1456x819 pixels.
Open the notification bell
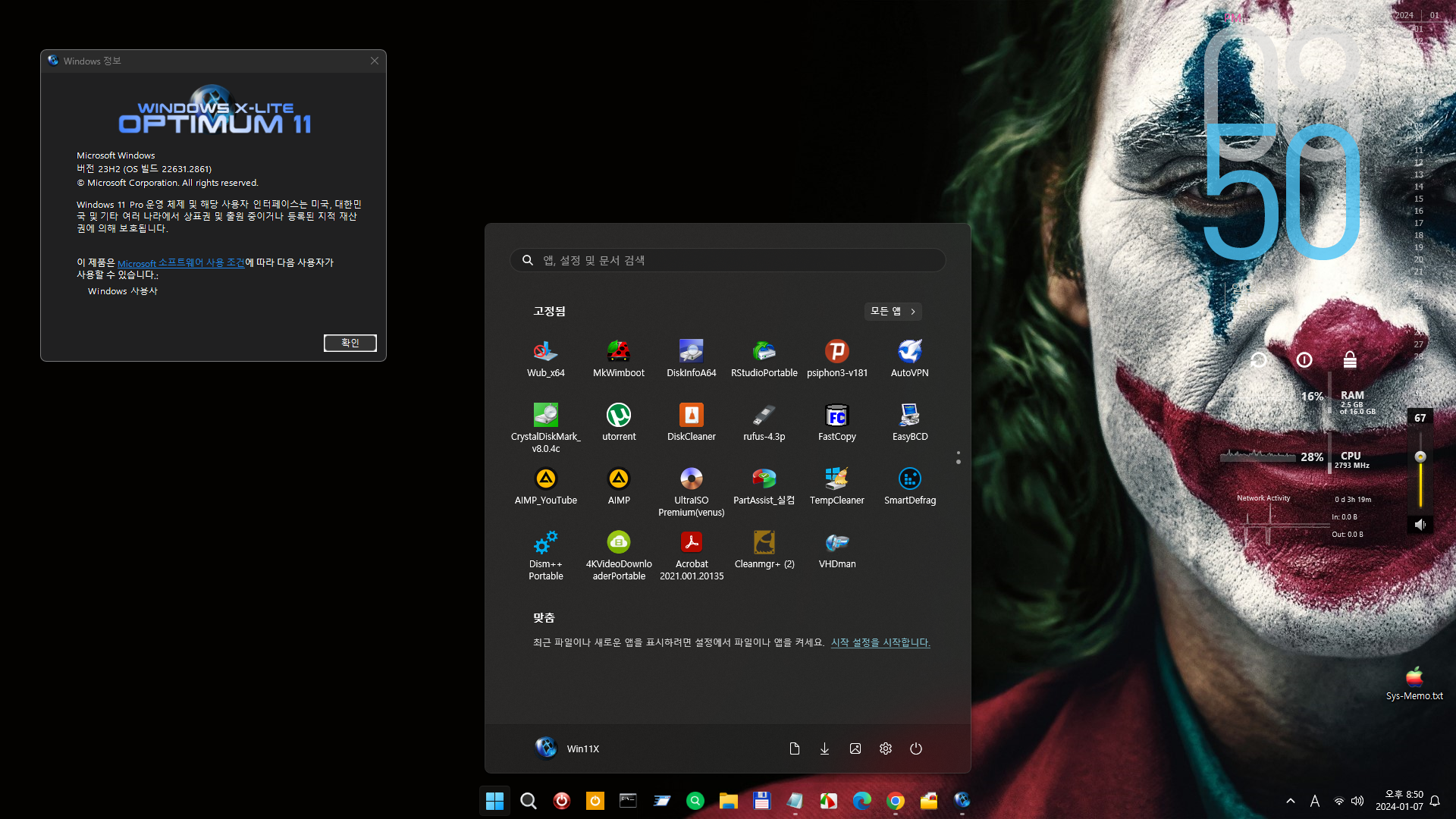pos(1435,801)
